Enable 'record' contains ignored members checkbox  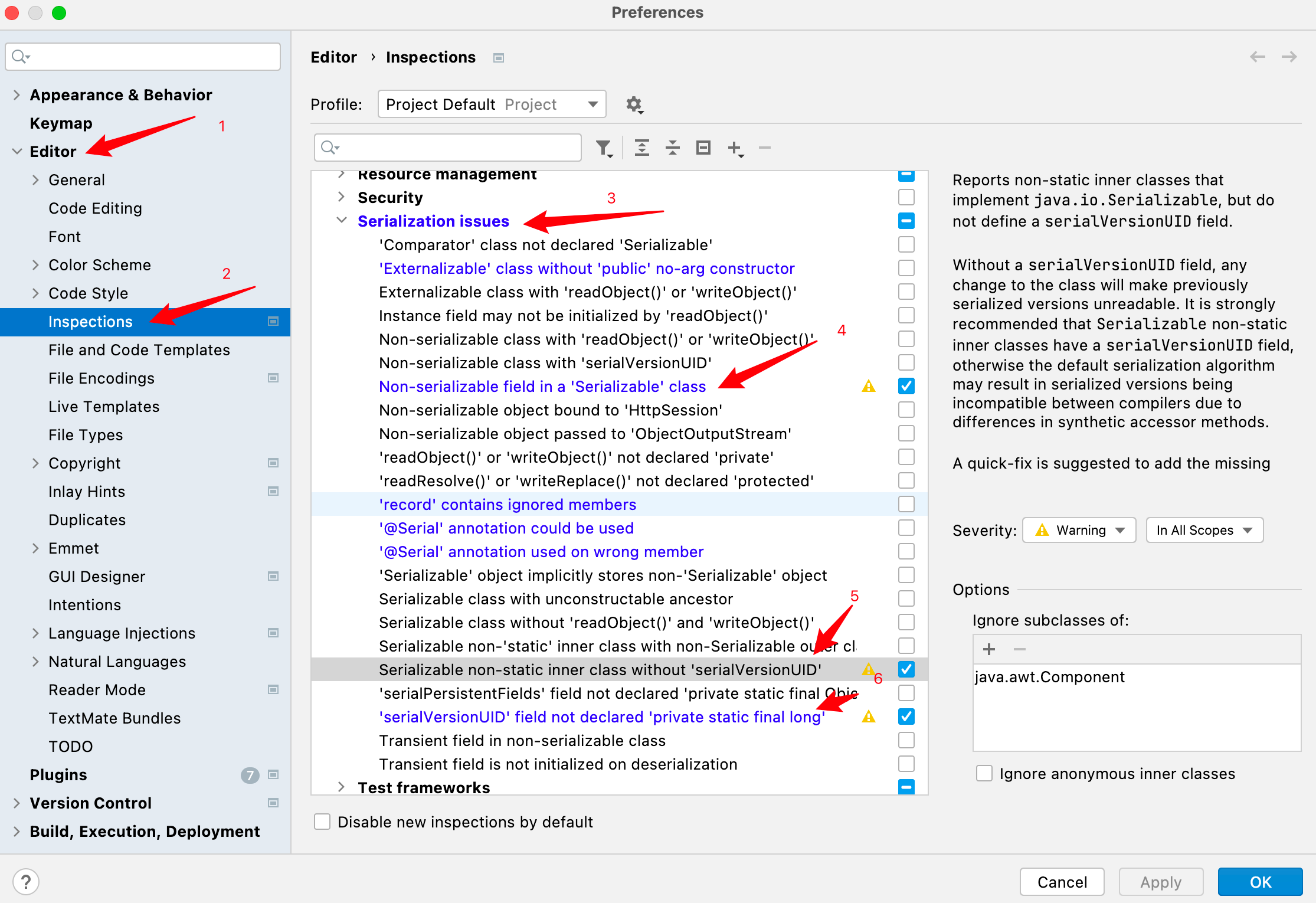(x=906, y=504)
